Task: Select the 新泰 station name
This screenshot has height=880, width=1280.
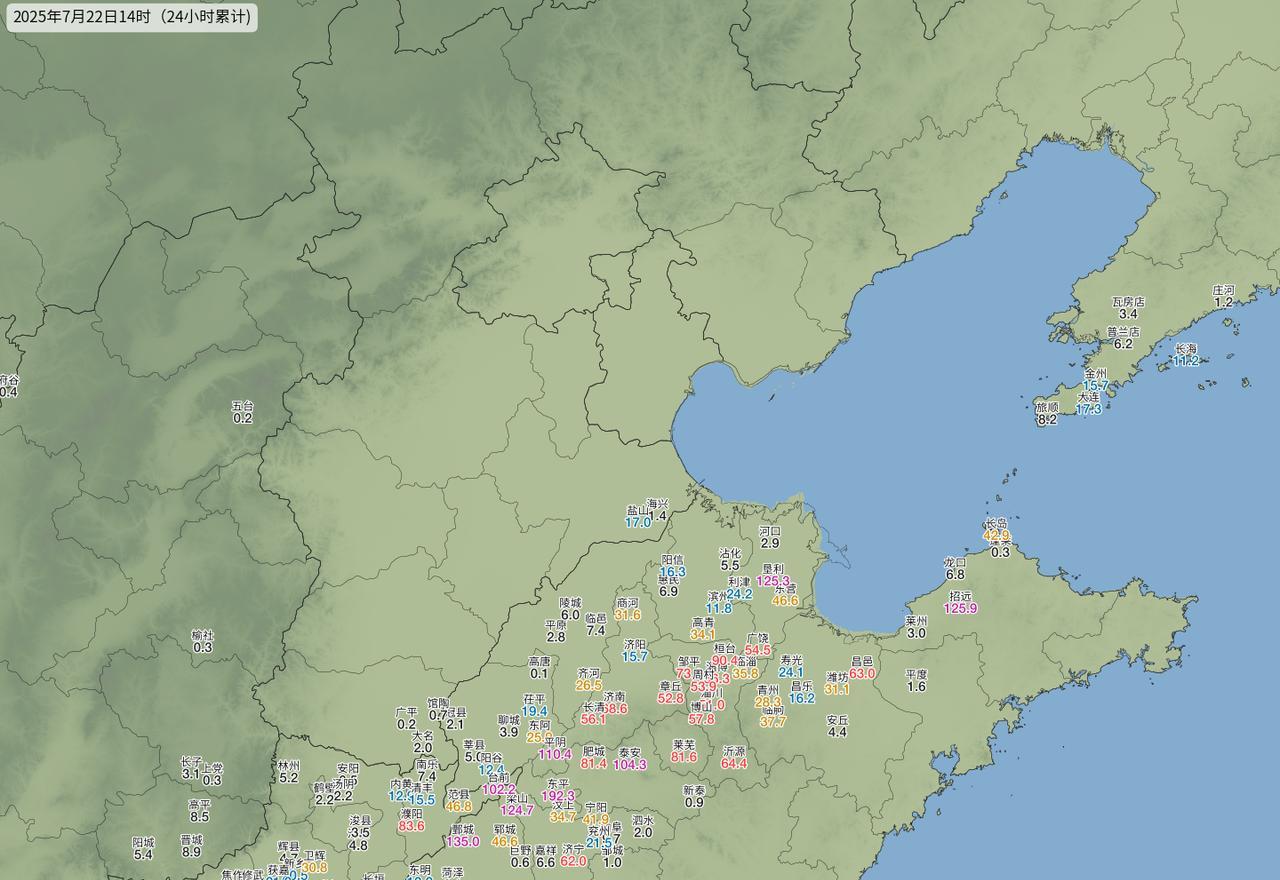Action: pos(694,790)
